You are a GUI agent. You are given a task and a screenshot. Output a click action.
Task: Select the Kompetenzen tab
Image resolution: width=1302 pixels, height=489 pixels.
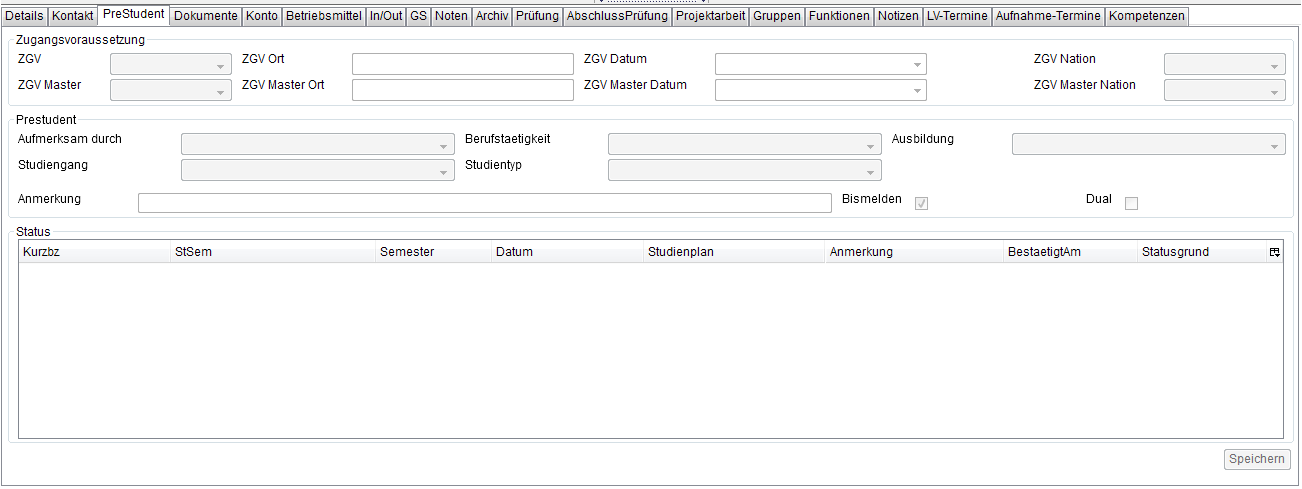[1147, 16]
